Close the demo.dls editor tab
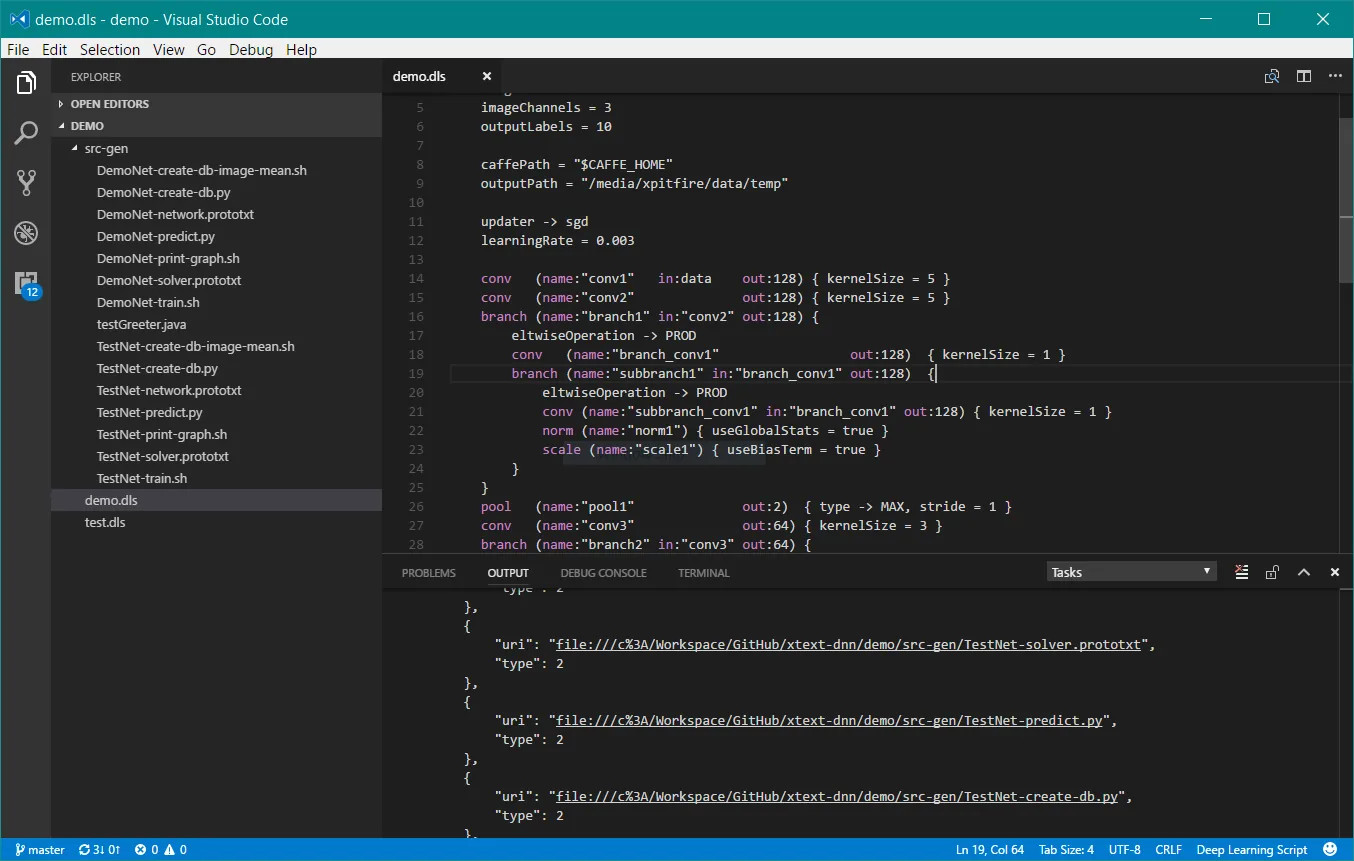 point(487,76)
